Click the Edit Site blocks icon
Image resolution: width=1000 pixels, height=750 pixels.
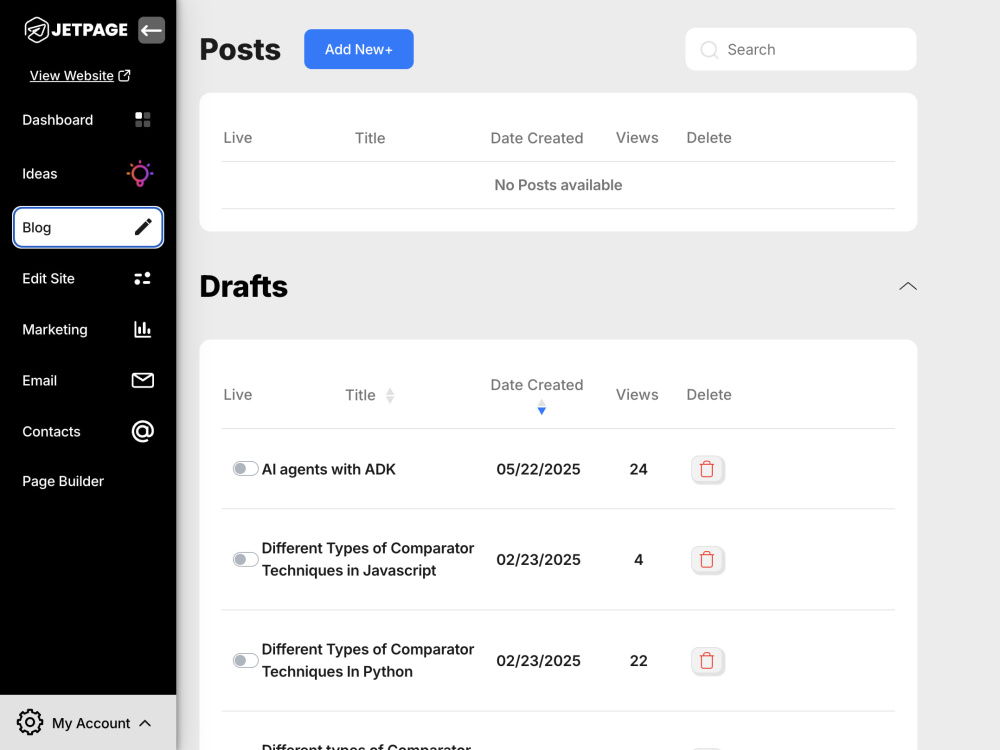[142, 278]
